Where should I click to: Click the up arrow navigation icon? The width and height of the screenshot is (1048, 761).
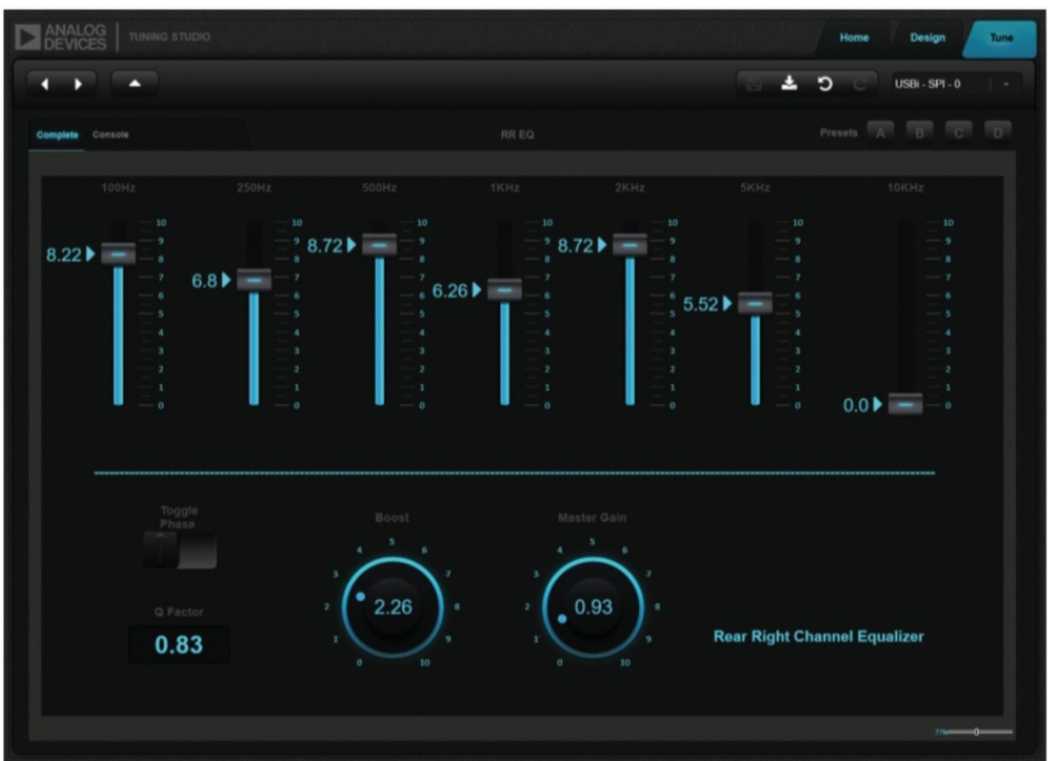point(134,84)
